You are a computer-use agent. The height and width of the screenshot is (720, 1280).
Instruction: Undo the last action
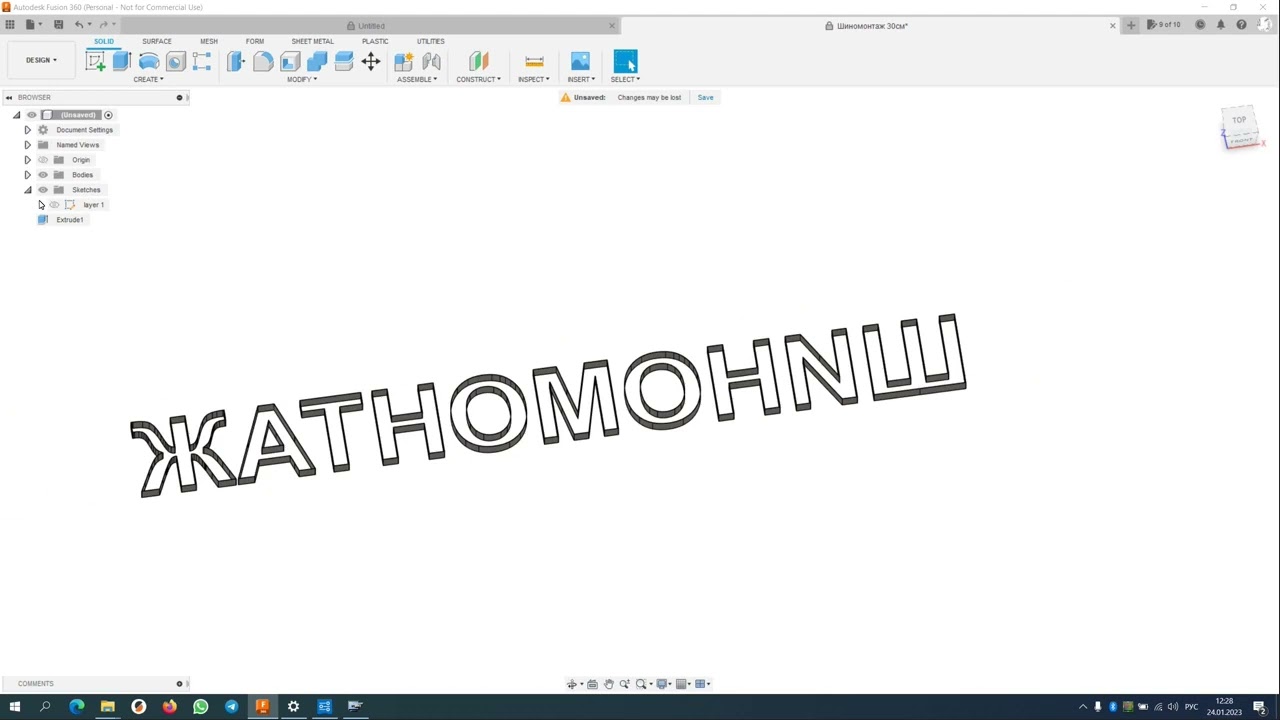(79, 25)
